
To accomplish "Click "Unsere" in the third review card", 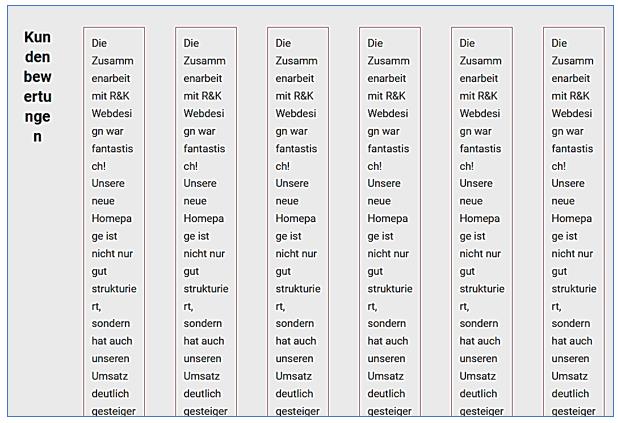I will coord(292,184).
